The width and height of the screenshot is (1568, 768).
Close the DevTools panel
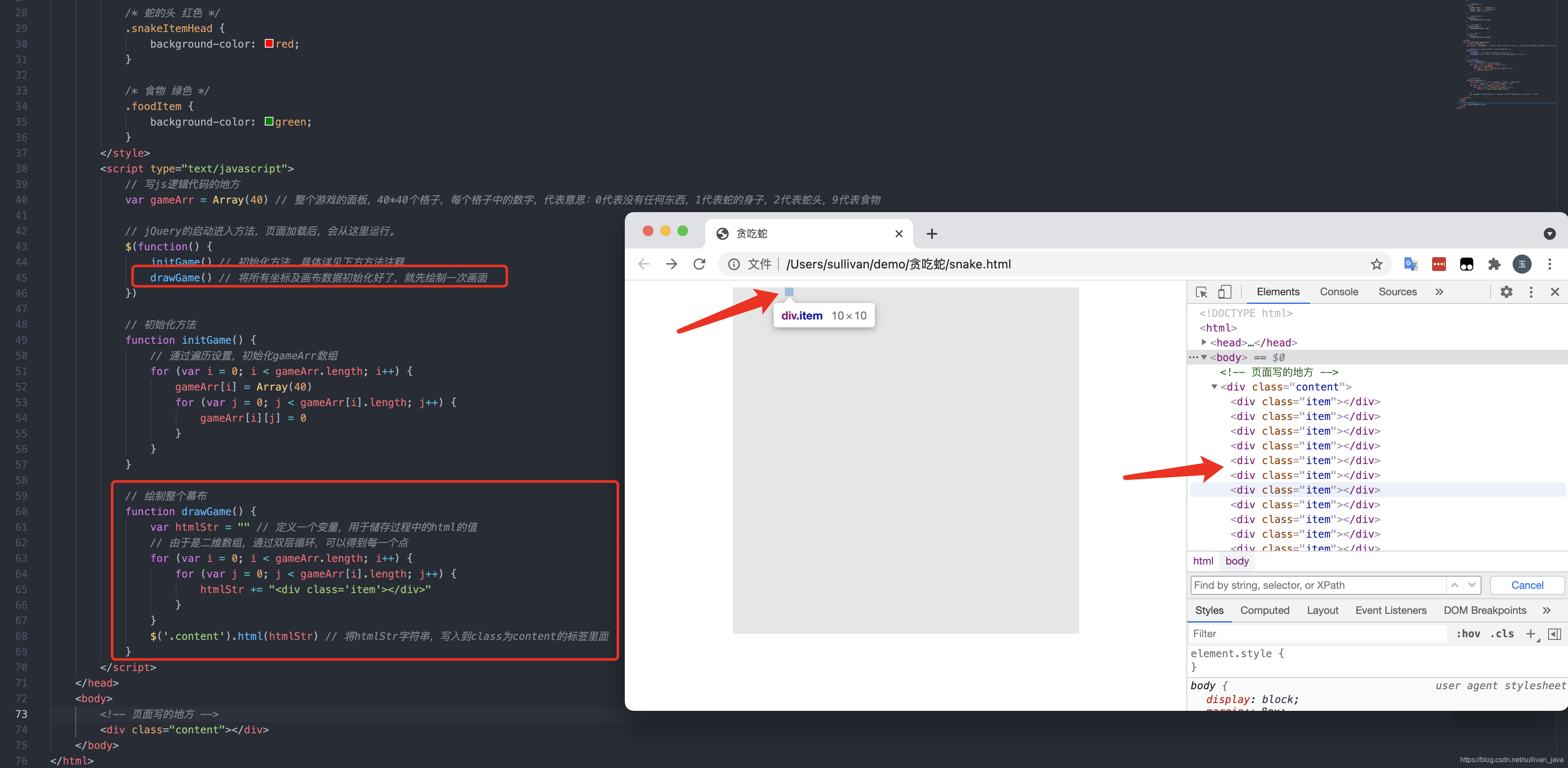pos(1555,292)
